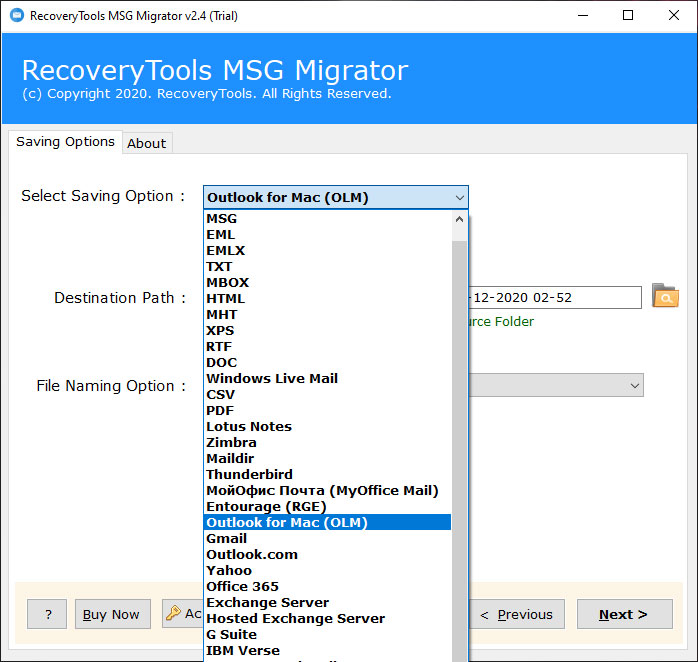
Task: Select Thunderbird option
Action: pyautogui.click(x=327, y=475)
